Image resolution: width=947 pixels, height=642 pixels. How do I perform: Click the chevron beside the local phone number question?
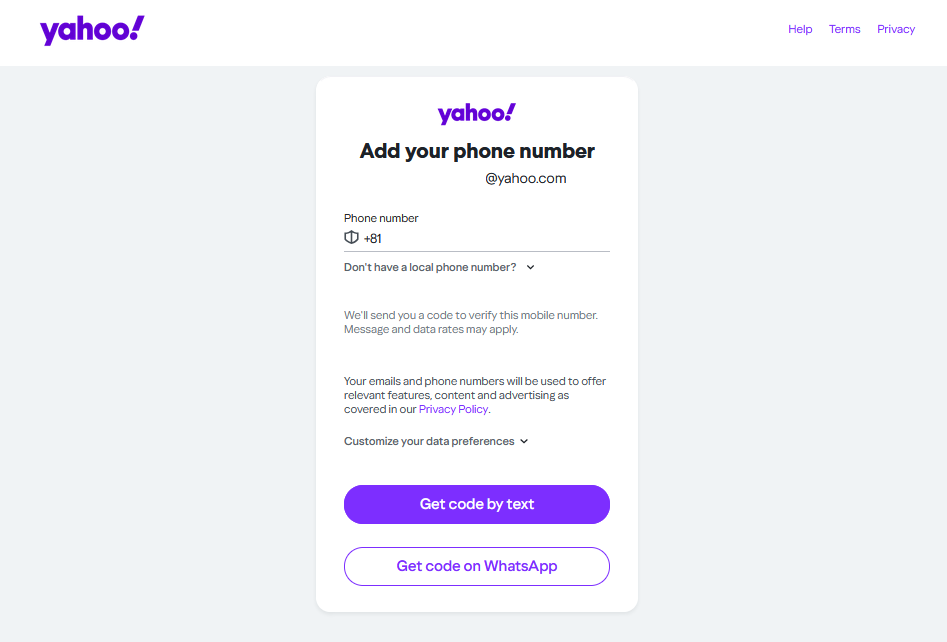click(530, 267)
